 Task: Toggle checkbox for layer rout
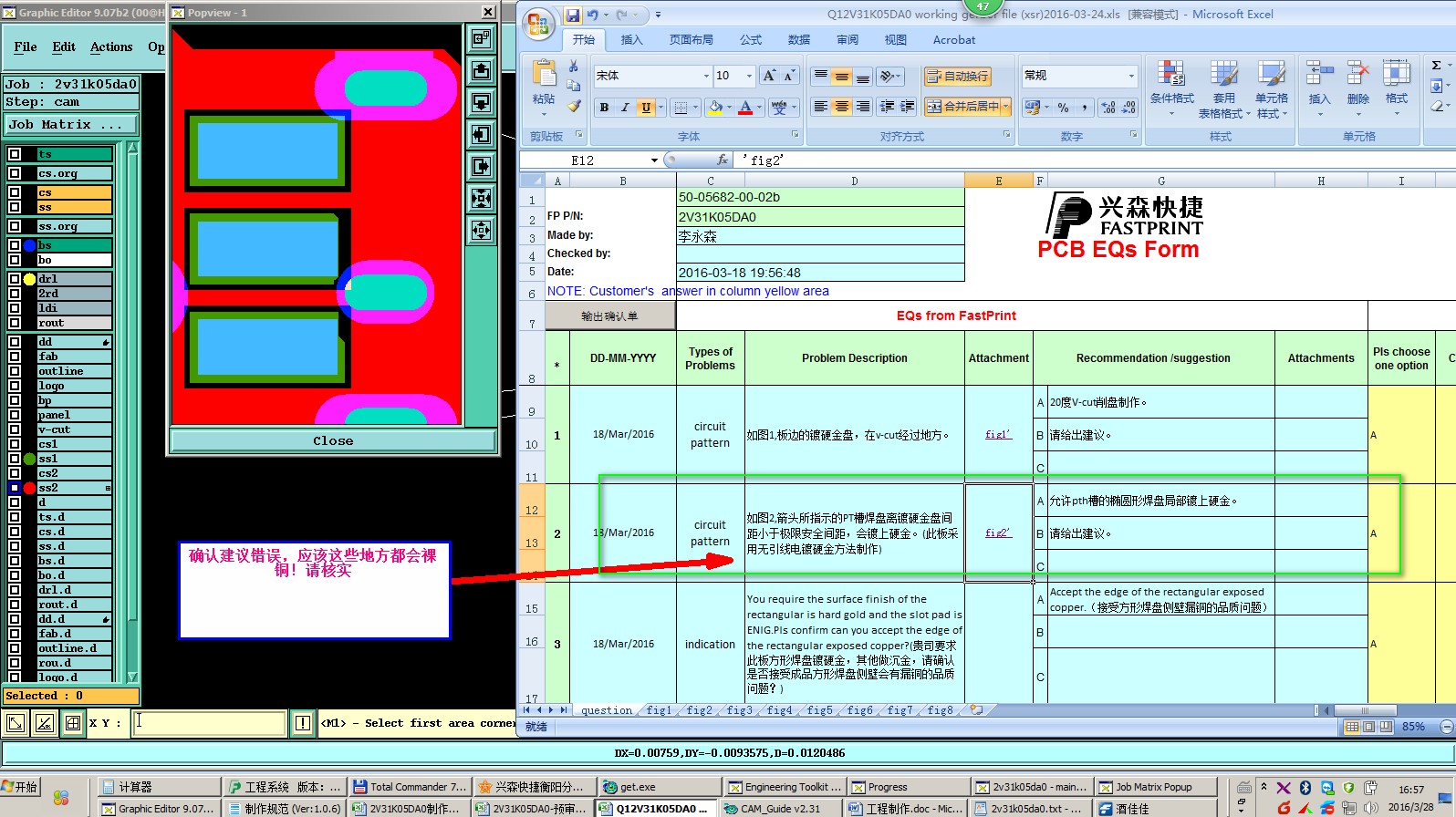click(x=15, y=323)
